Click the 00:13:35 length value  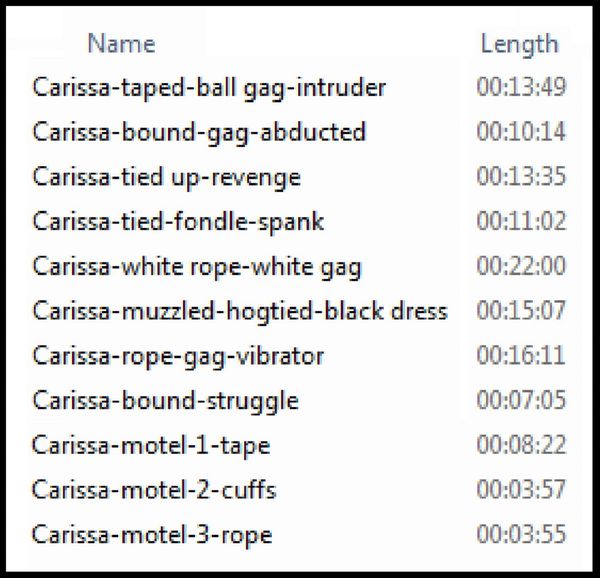(521, 176)
